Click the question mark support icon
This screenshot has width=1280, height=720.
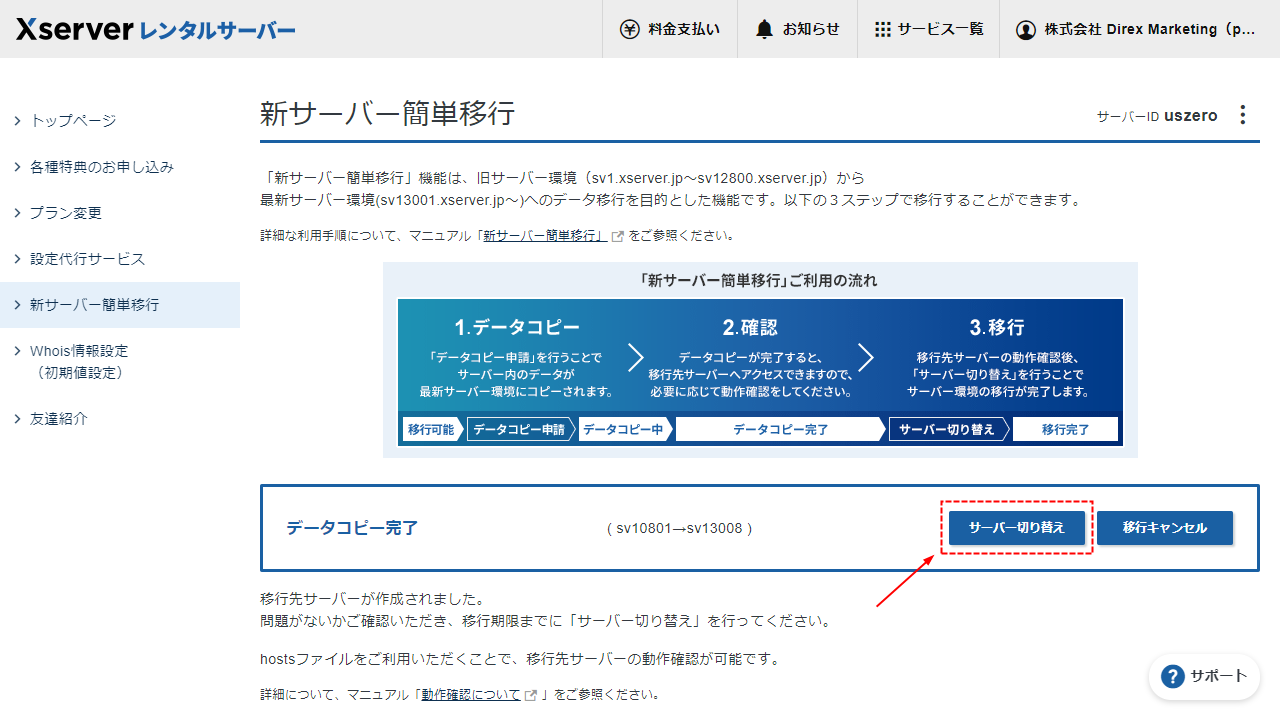tap(1173, 677)
